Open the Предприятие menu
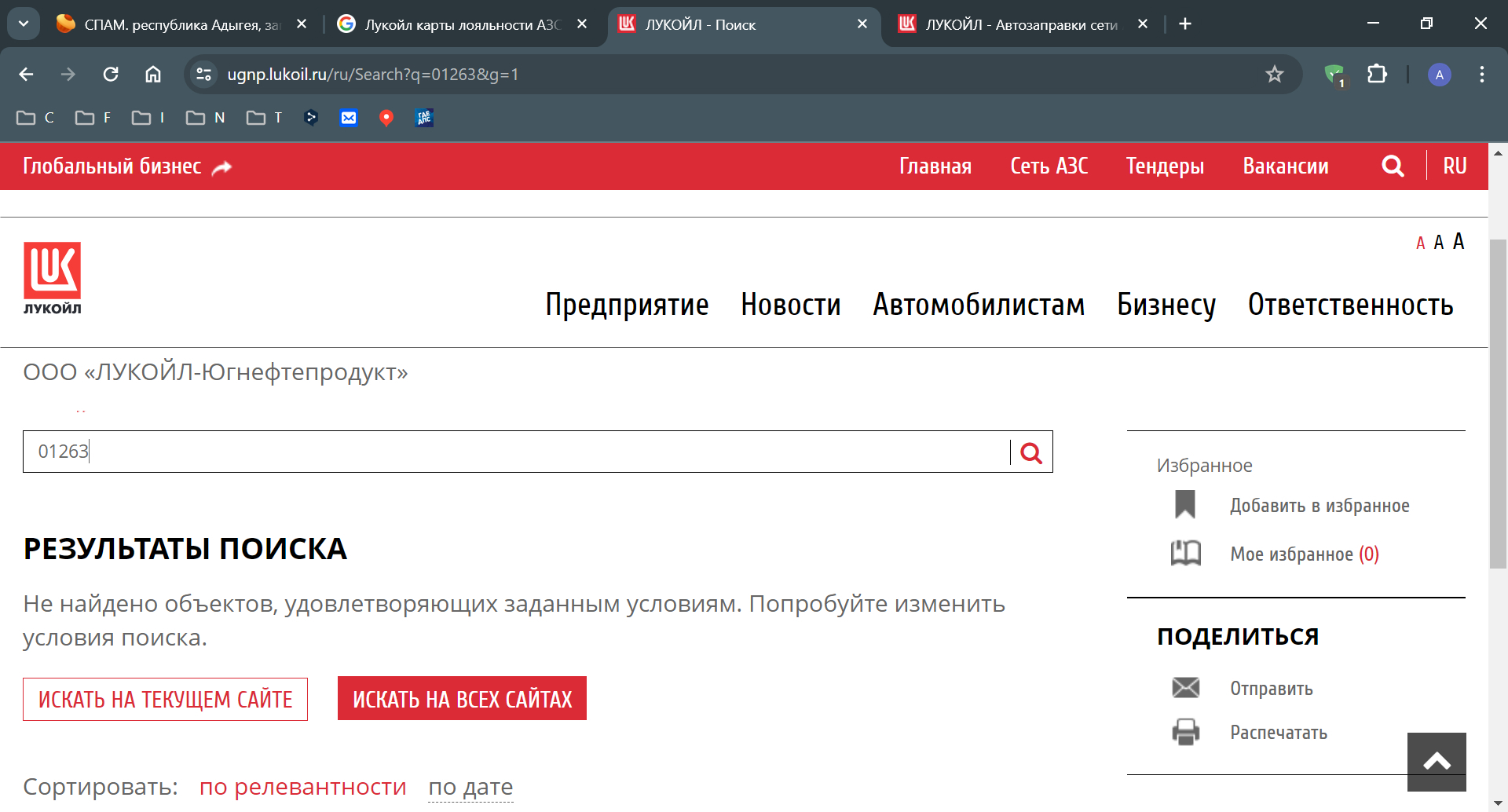This screenshot has height=812, width=1508. pos(627,305)
